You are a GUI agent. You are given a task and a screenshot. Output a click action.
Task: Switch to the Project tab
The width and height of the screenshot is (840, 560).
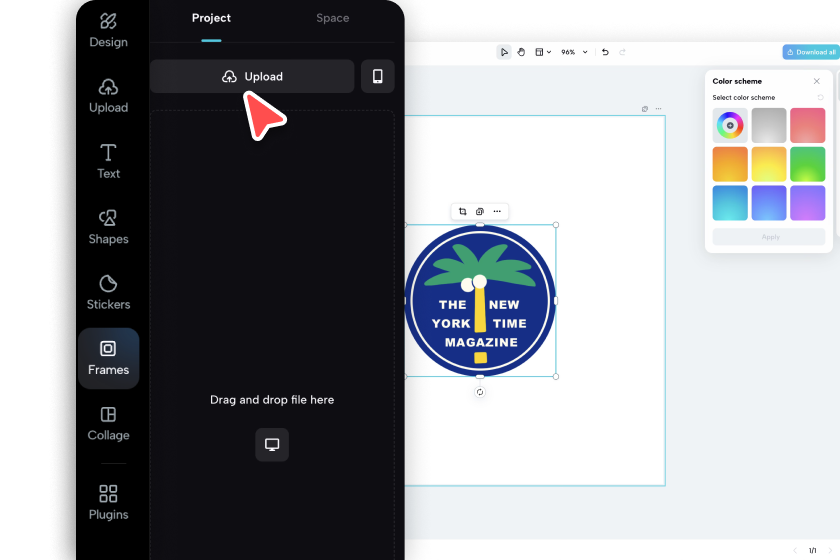coord(211,18)
